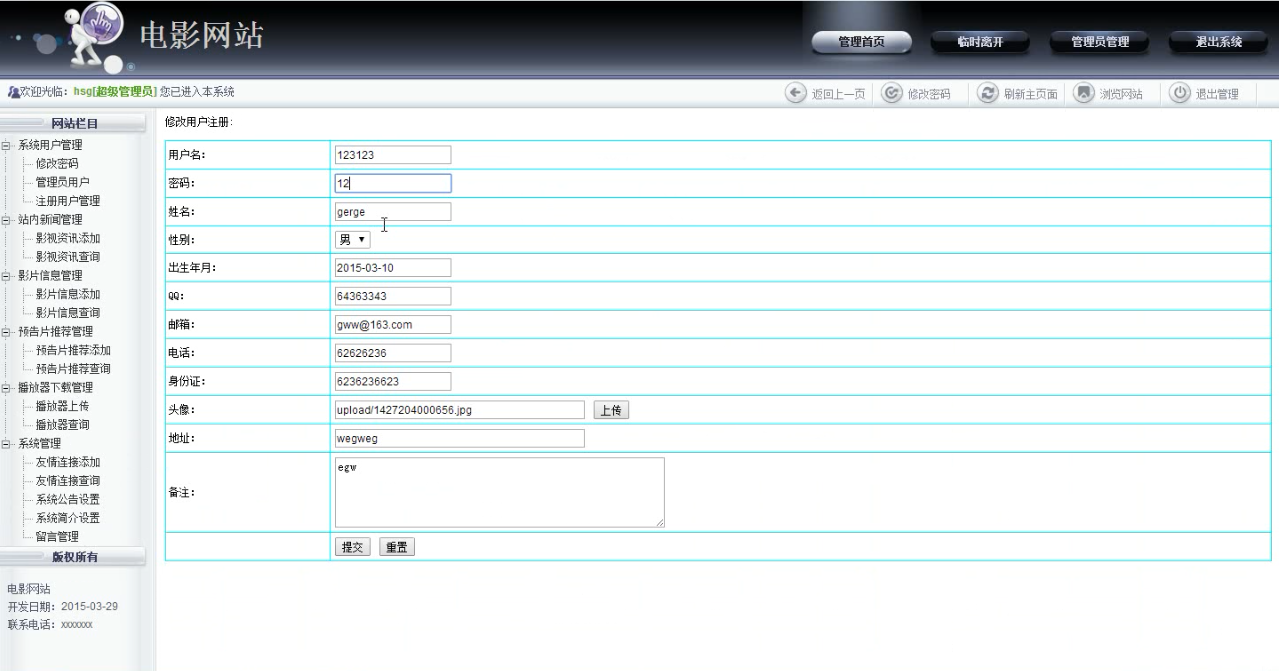Screen dimensions: 1279x671
Task: Collapse the 影片信息管理 tree node
Action: 8,276
